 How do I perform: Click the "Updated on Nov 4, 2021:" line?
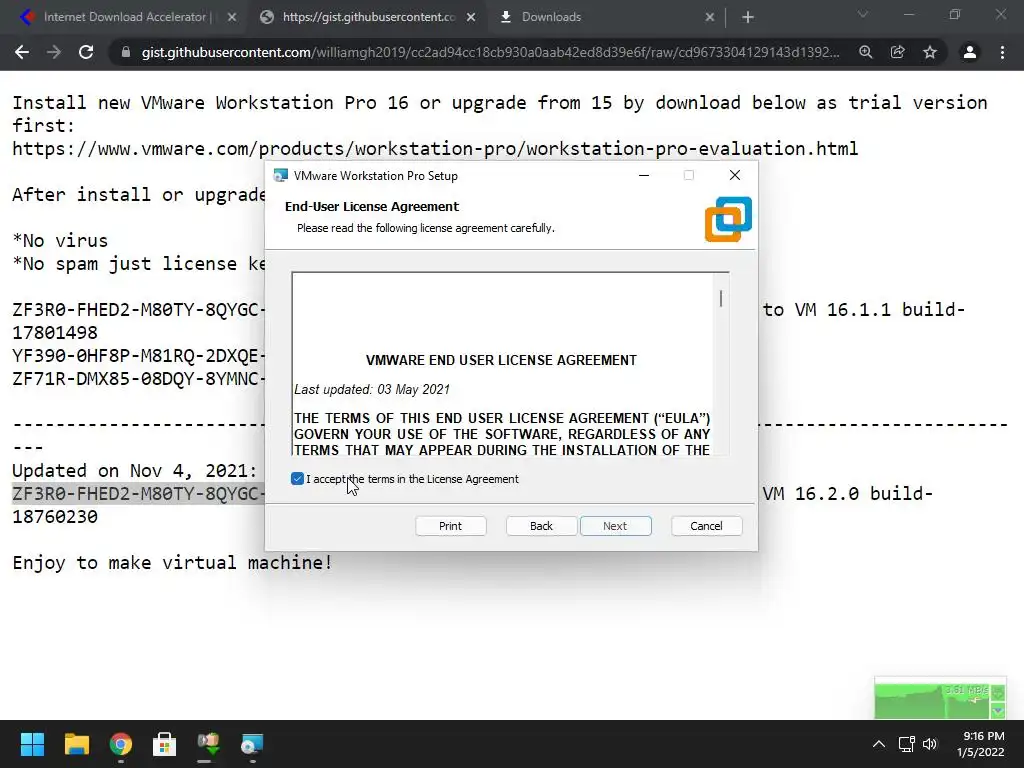click(x=135, y=471)
